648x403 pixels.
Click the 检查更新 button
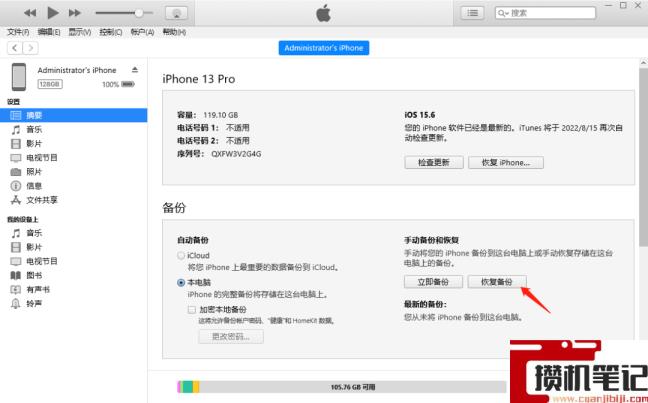(434, 162)
